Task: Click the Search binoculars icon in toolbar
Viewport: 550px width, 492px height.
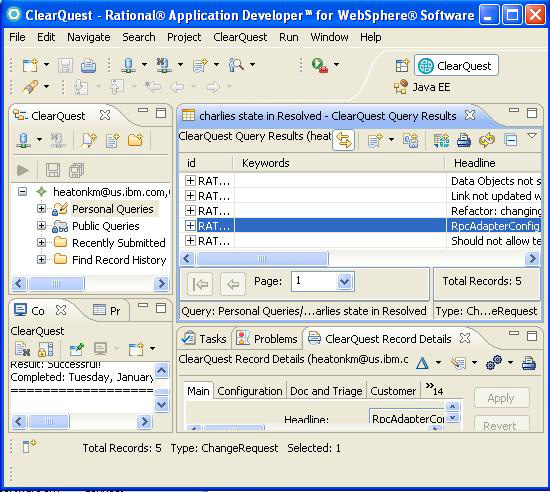Action: [236, 65]
